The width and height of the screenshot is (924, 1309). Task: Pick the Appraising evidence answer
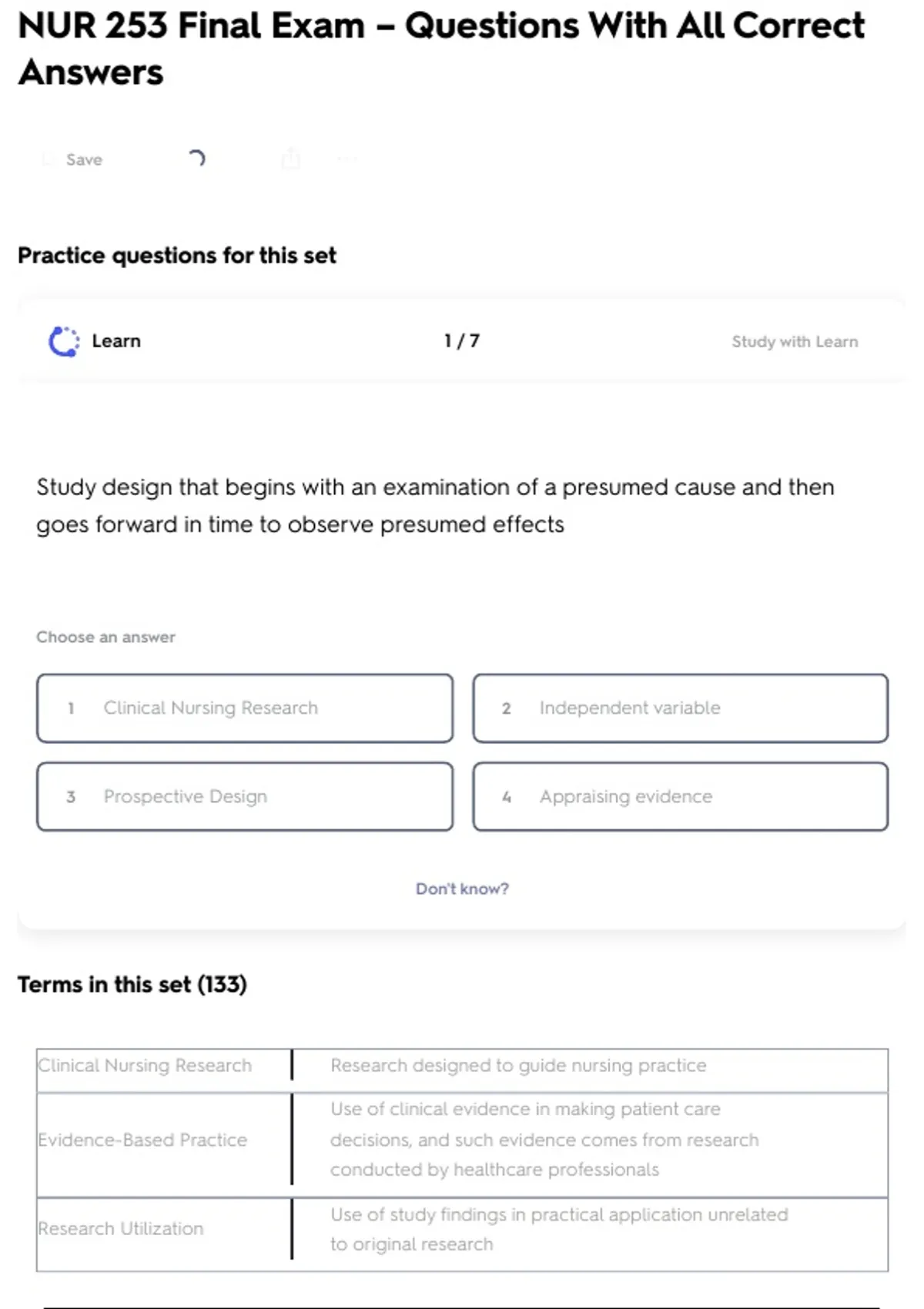[680, 796]
